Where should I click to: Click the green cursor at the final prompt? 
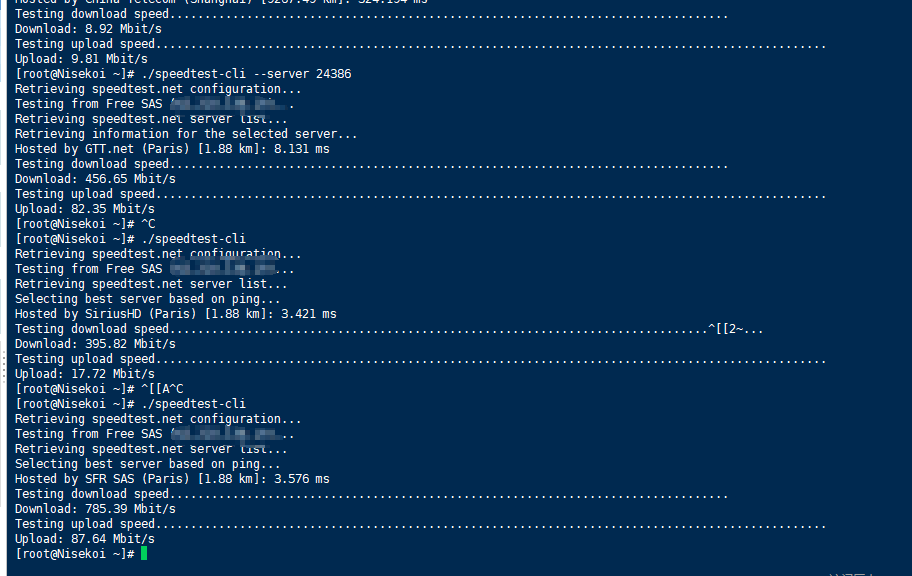pyautogui.click(x=144, y=554)
